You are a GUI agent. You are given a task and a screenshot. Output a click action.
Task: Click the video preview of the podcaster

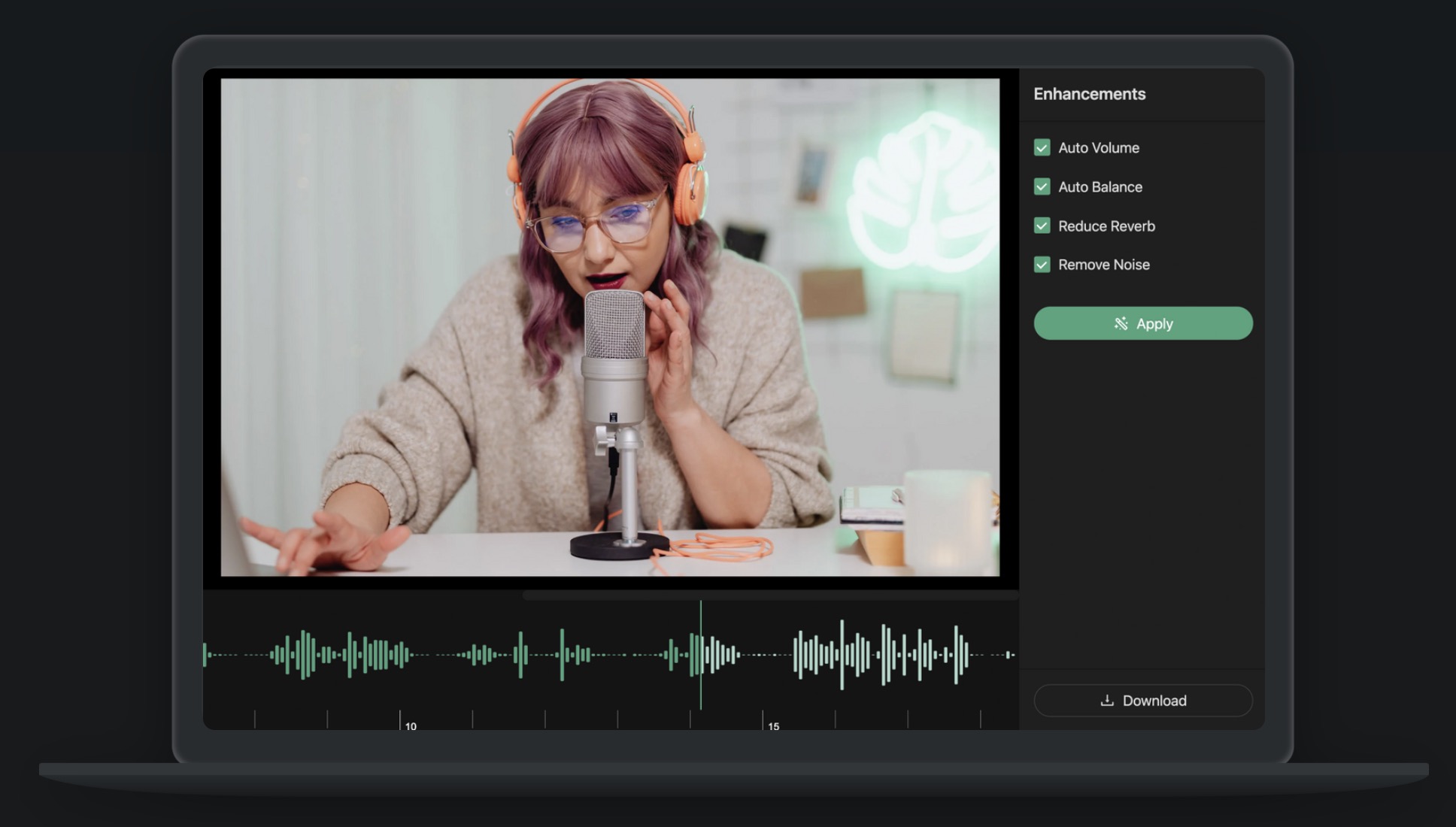tap(610, 328)
